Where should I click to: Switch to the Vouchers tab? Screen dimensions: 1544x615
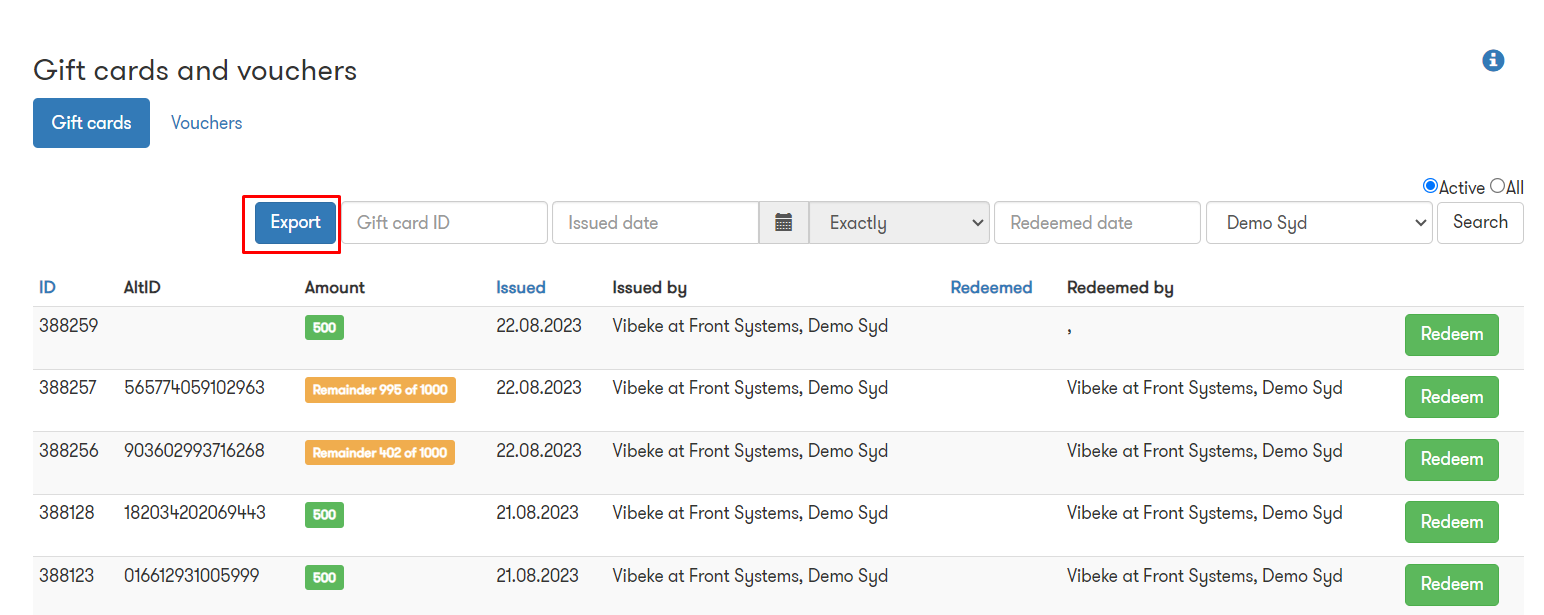[x=206, y=123]
